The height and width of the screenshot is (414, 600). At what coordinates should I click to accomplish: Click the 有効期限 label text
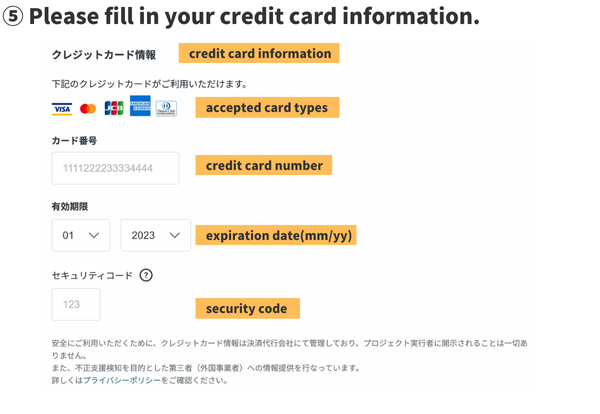click(70, 206)
